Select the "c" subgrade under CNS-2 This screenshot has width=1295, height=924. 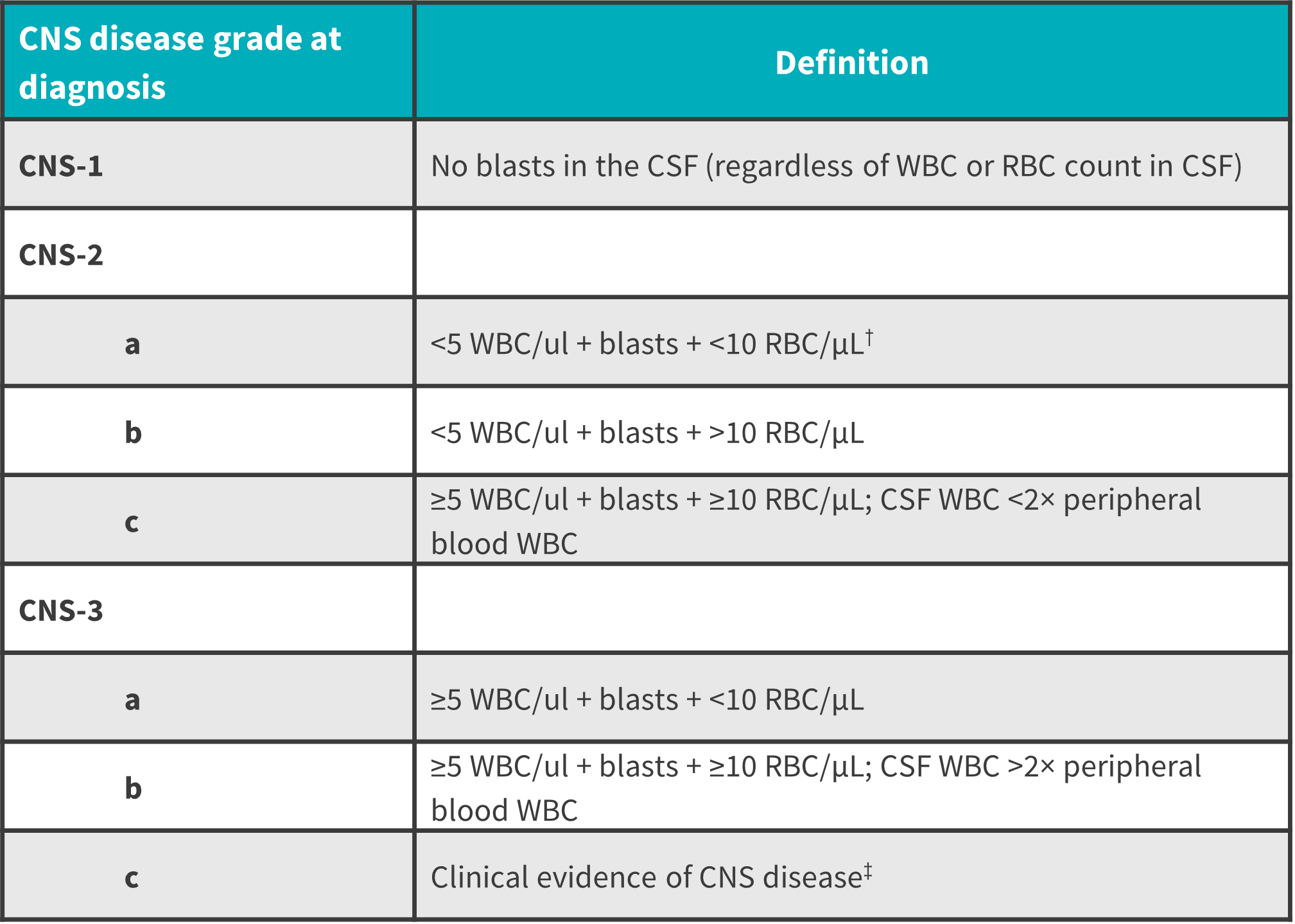(x=132, y=522)
